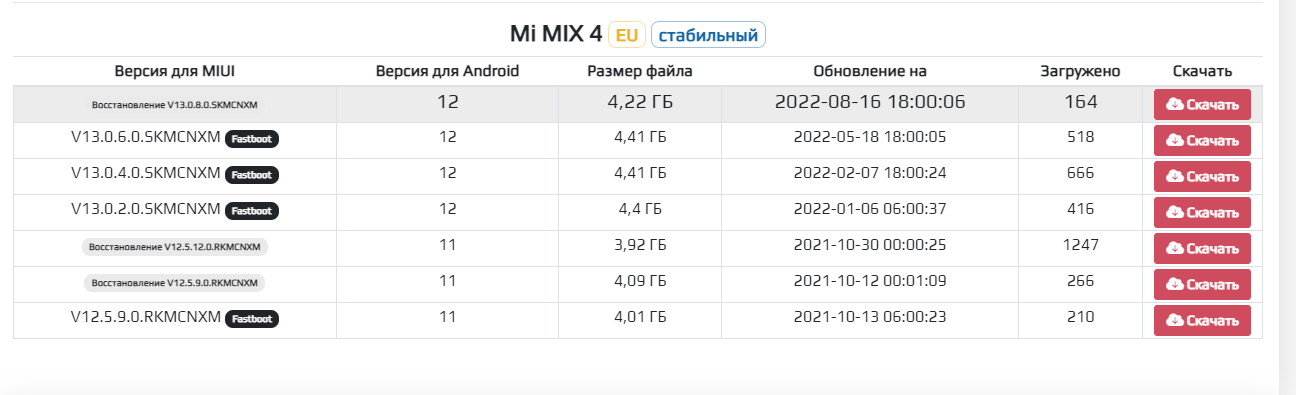This screenshot has width=1296, height=395.
Task: Click the Размер файла column header
Action: coord(640,71)
